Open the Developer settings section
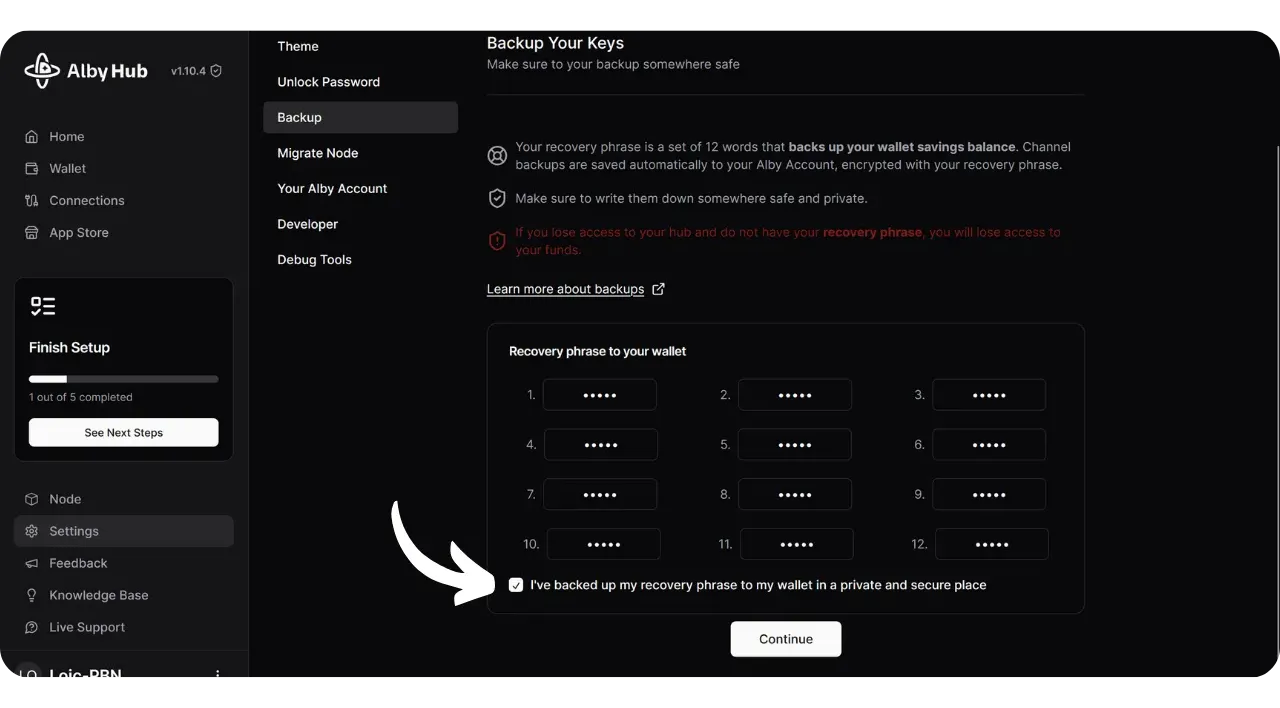1280x708 pixels. 307,224
